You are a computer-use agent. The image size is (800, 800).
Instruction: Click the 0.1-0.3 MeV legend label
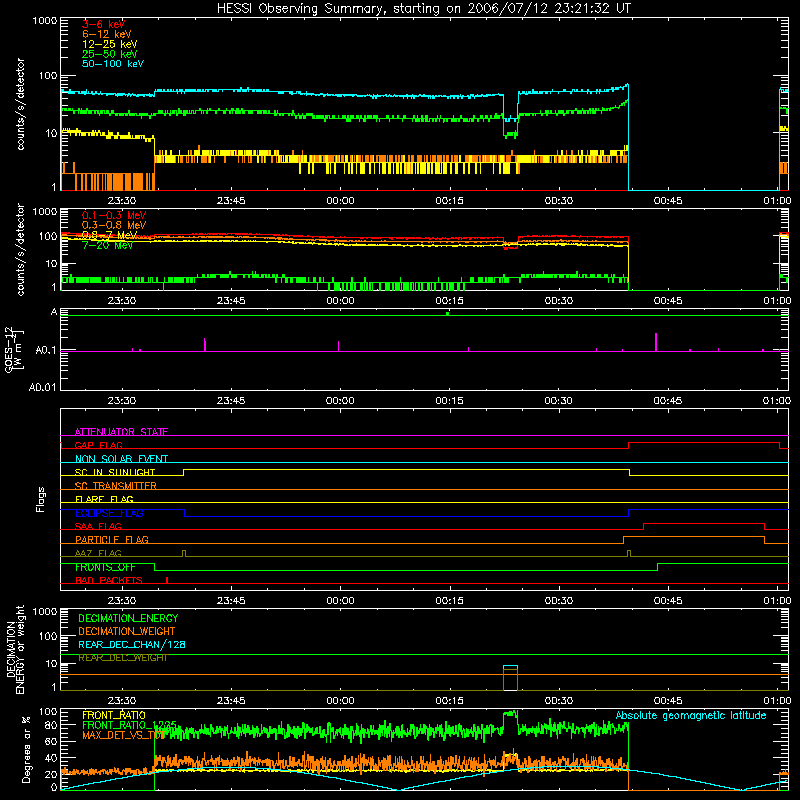click(114, 215)
